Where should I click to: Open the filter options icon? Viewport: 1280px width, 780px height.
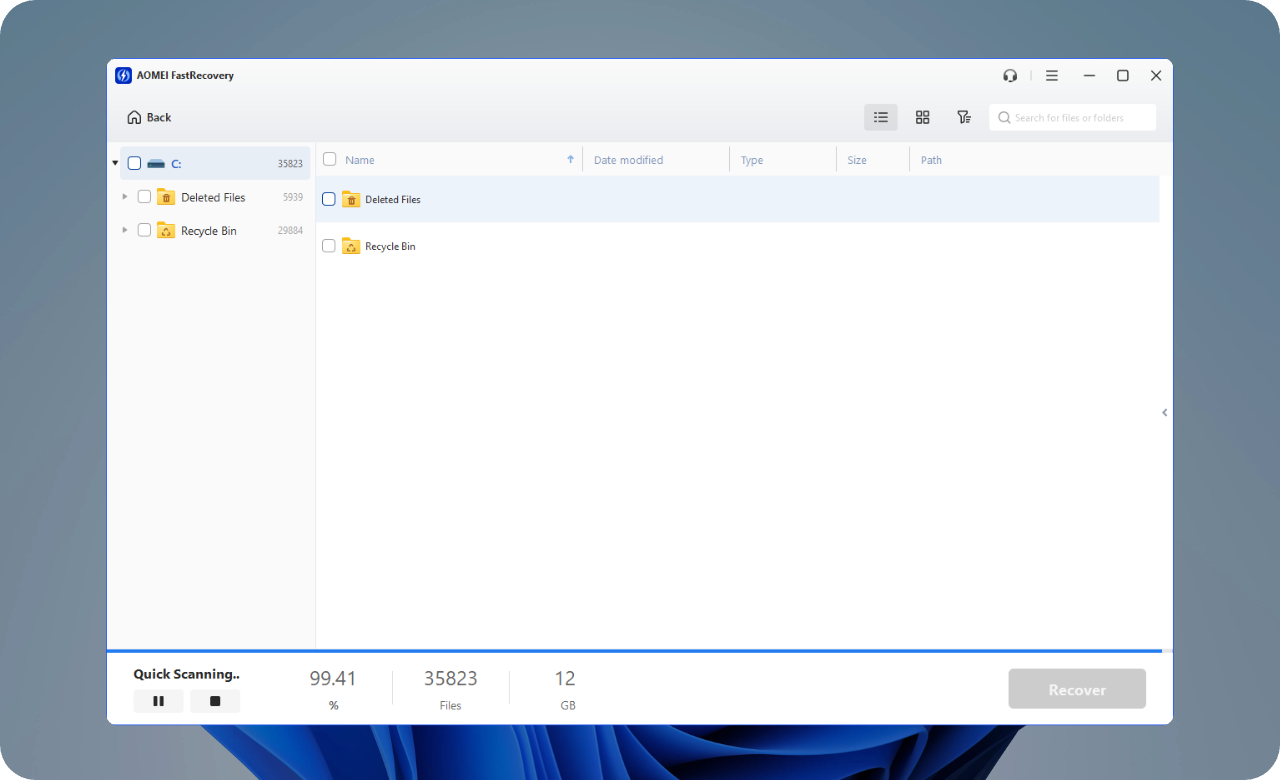coord(963,117)
